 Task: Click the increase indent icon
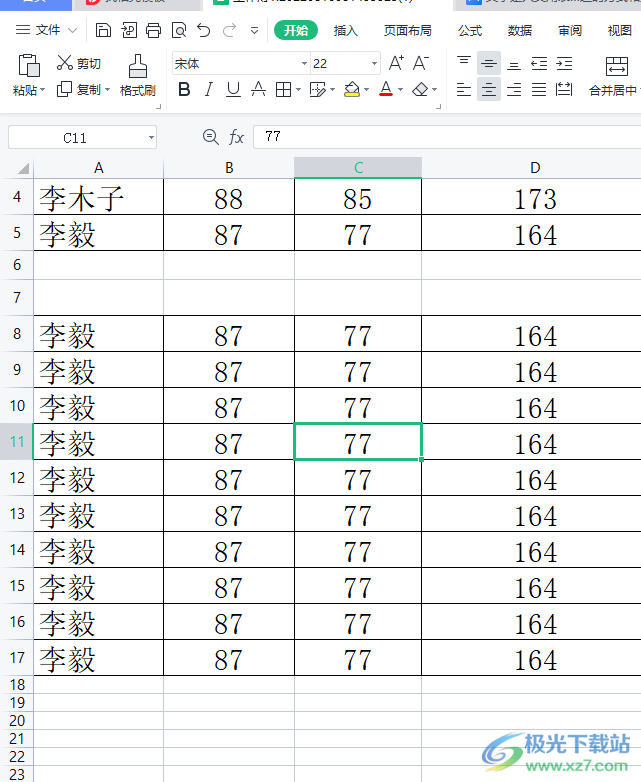pos(564,63)
